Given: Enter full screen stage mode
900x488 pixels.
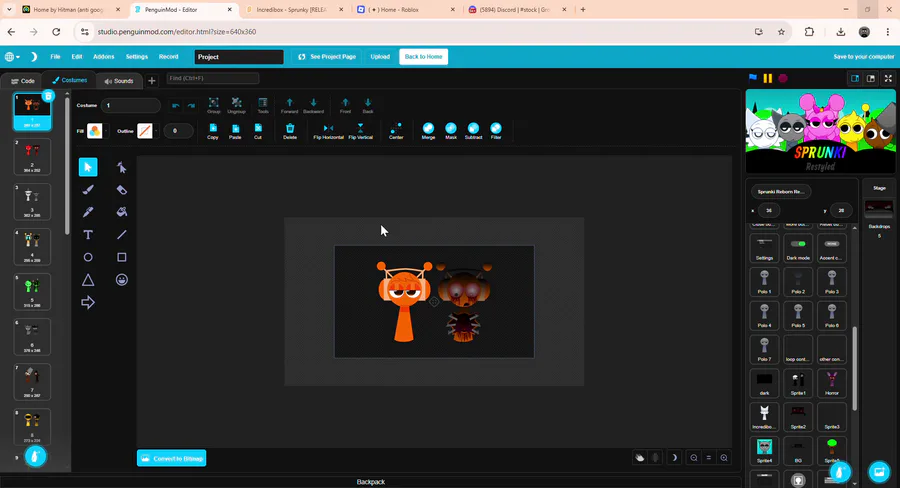Looking at the screenshot, I should (888, 79).
